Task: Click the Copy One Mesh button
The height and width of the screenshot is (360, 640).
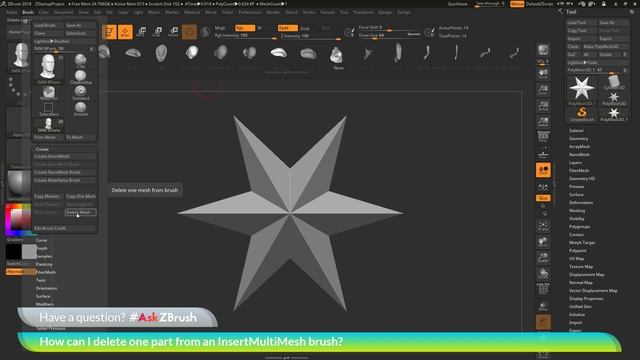Action: coord(81,196)
